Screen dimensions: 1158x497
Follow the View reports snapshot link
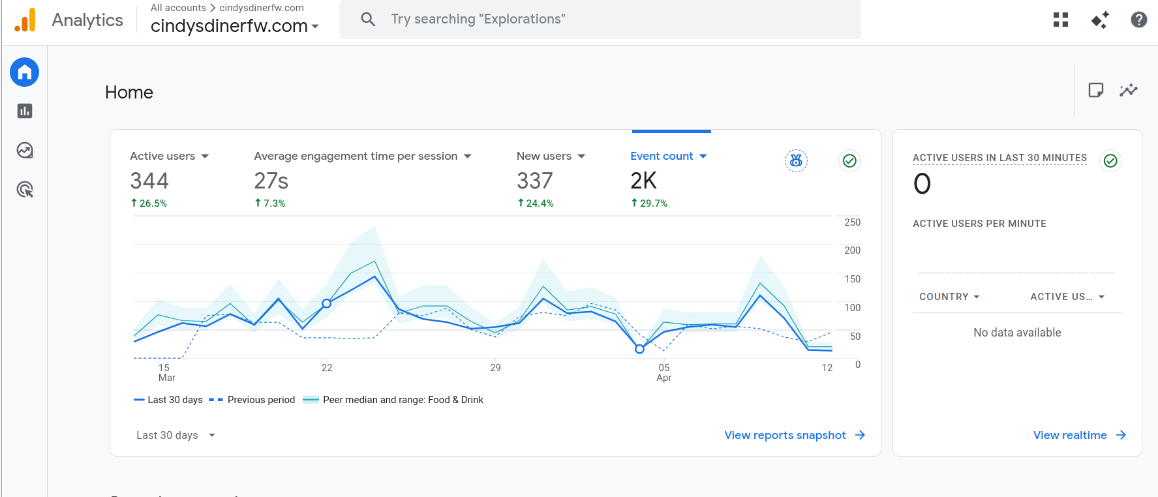pyautogui.click(x=795, y=435)
